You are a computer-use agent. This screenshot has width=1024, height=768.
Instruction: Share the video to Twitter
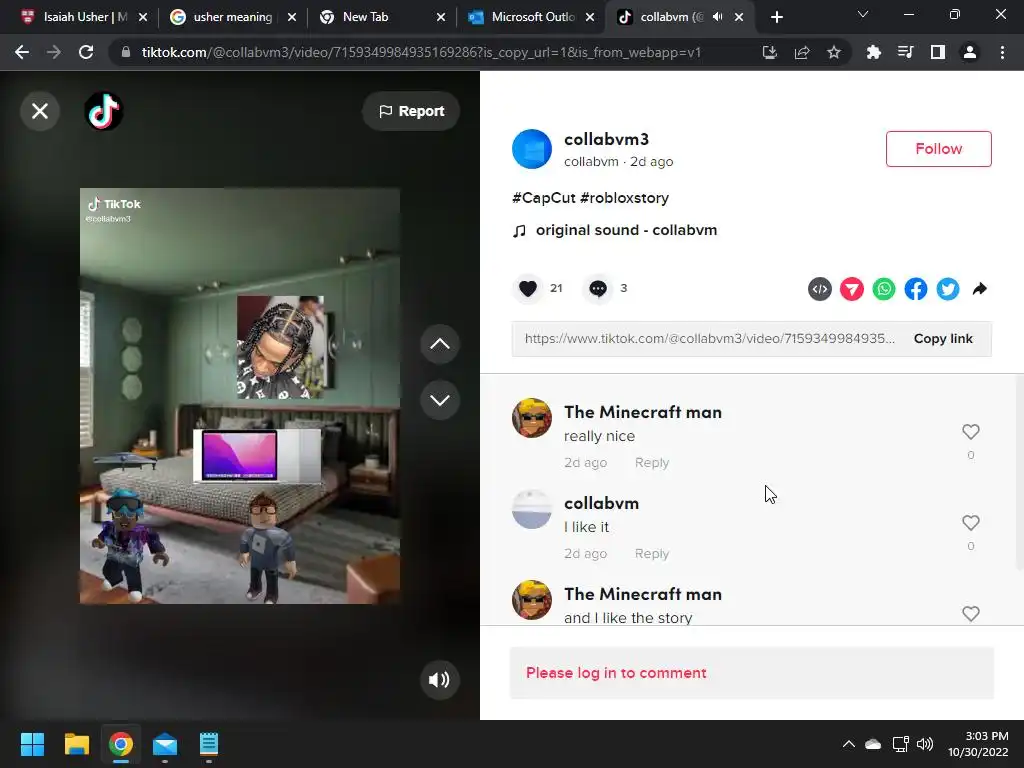tap(948, 289)
